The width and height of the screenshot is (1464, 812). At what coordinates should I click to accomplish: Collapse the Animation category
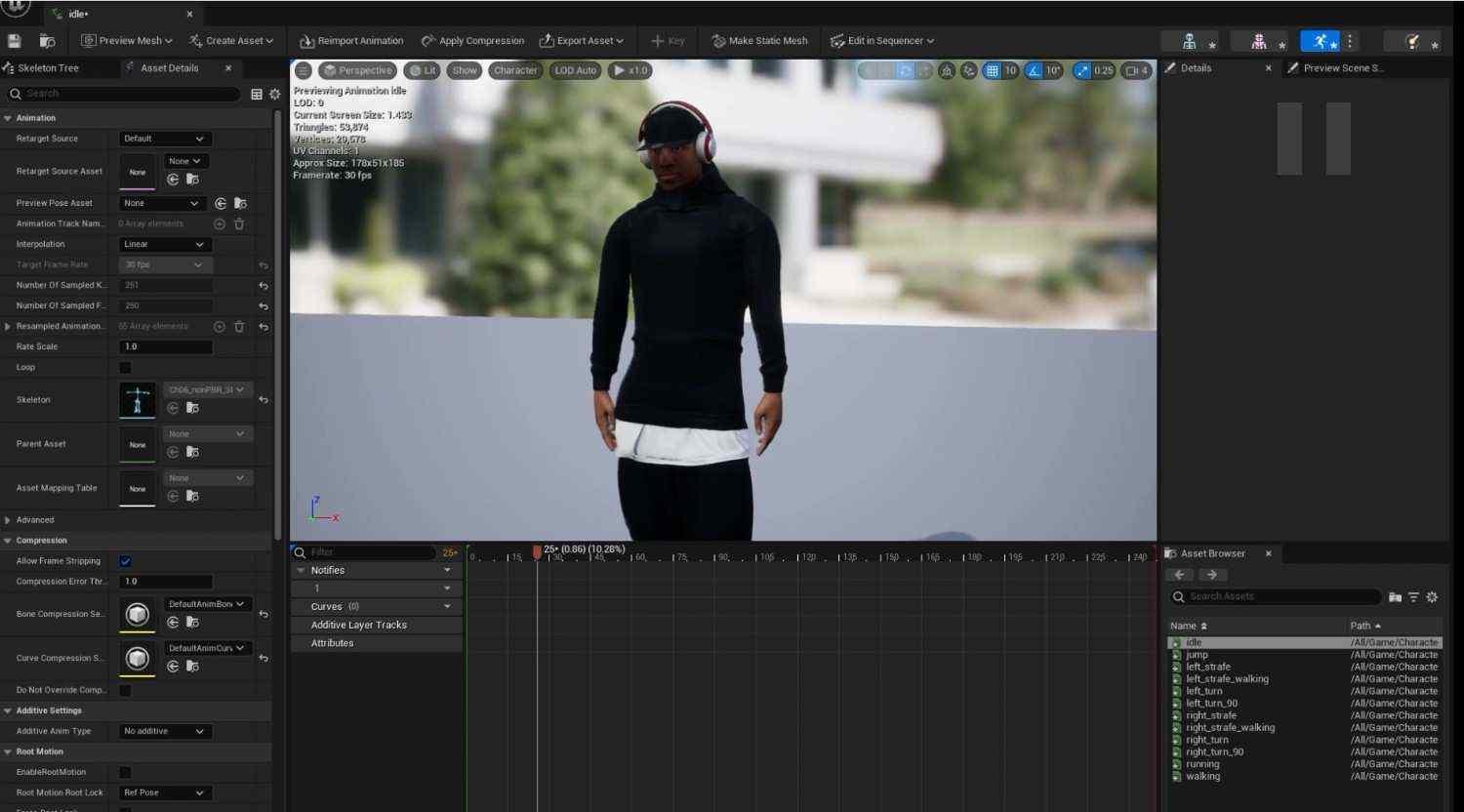(8, 118)
